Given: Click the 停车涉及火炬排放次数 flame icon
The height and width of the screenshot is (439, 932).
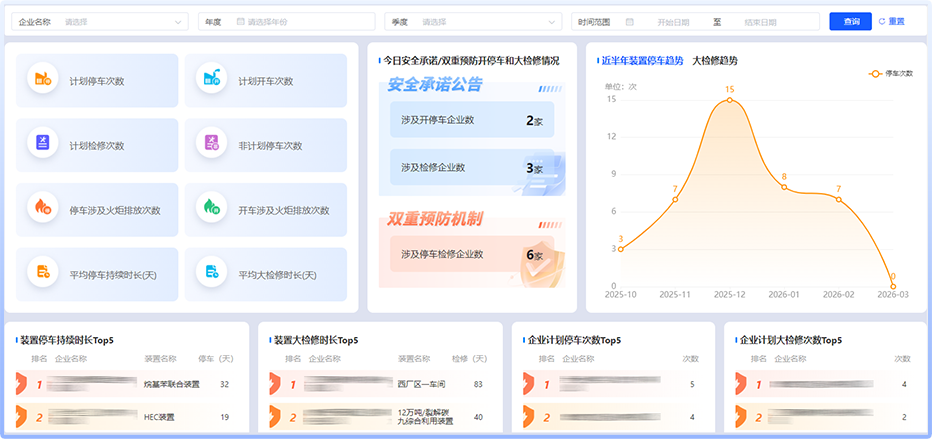Looking at the screenshot, I should (x=43, y=207).
